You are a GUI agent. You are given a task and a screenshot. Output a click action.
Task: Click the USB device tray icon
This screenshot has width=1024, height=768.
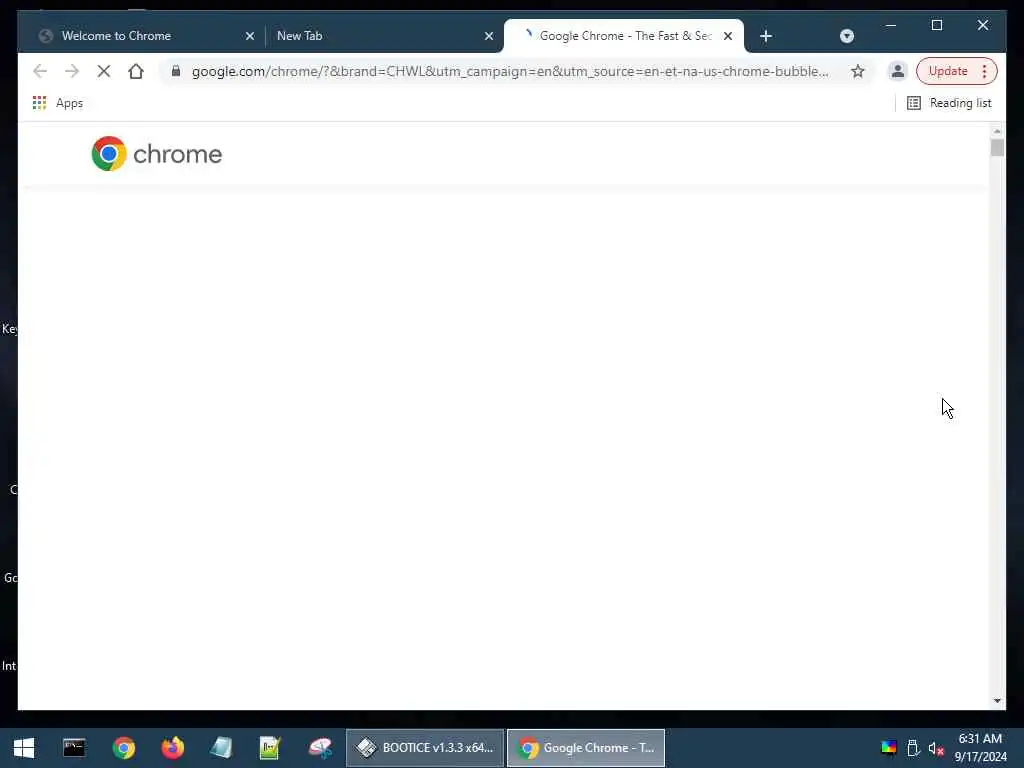[913, 748]
